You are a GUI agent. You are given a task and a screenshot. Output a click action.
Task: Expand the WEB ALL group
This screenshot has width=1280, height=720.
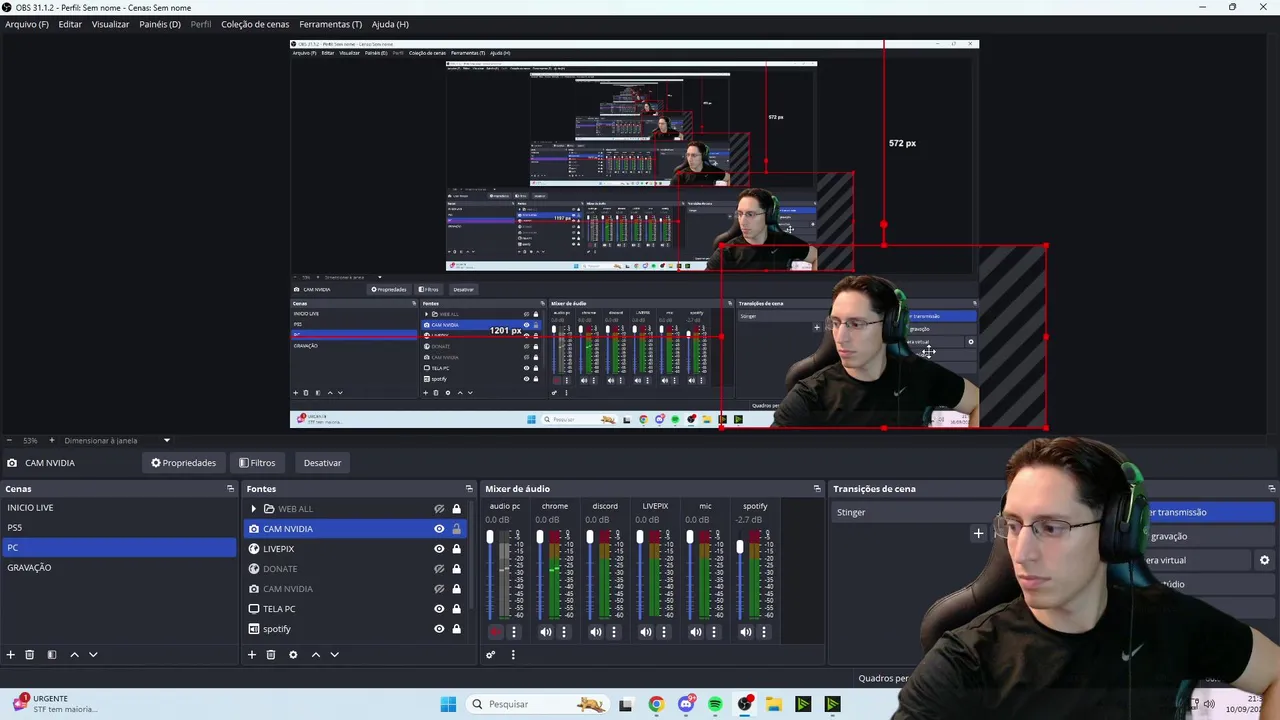point(253,509)
